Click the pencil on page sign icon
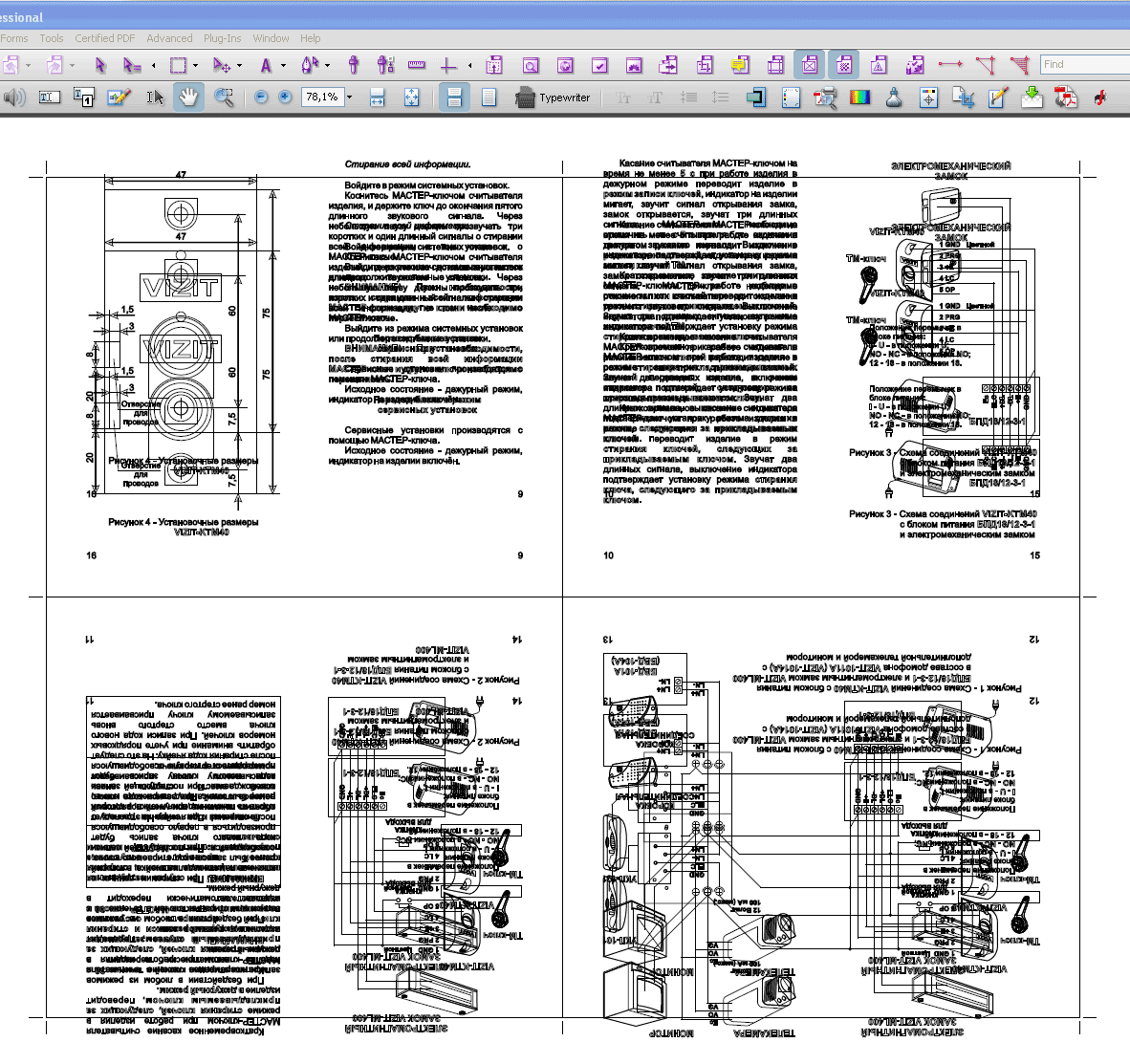 point(997,97)
